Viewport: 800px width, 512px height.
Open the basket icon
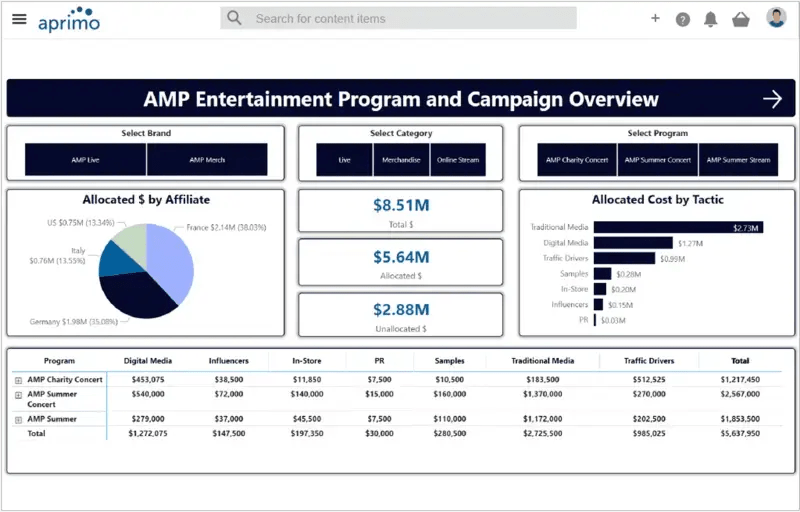[741, 19]
